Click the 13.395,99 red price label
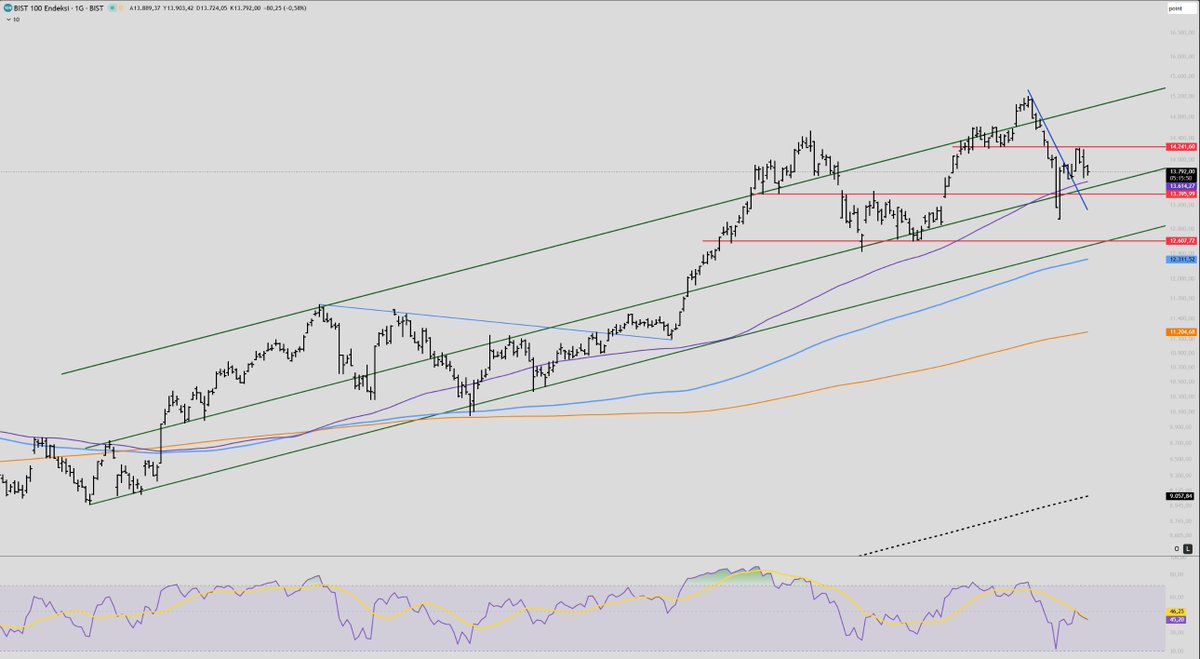Viewport: 1200px width, 659px height. click(x=1181, y=194)
